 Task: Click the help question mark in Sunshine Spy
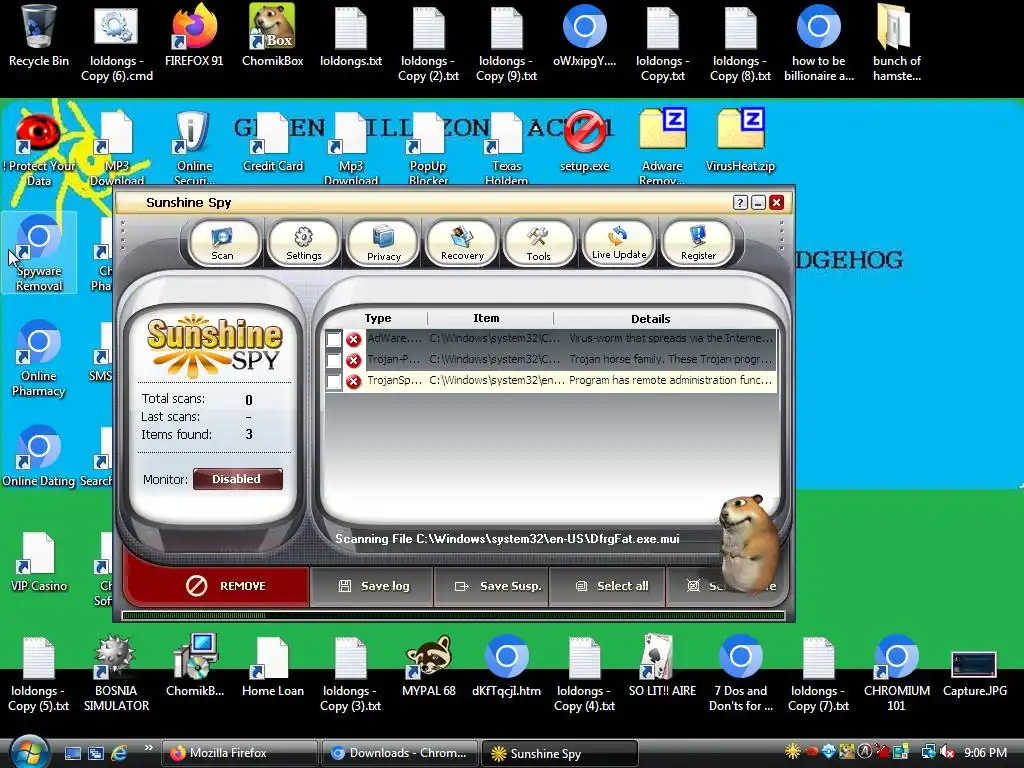click(740, 202)
